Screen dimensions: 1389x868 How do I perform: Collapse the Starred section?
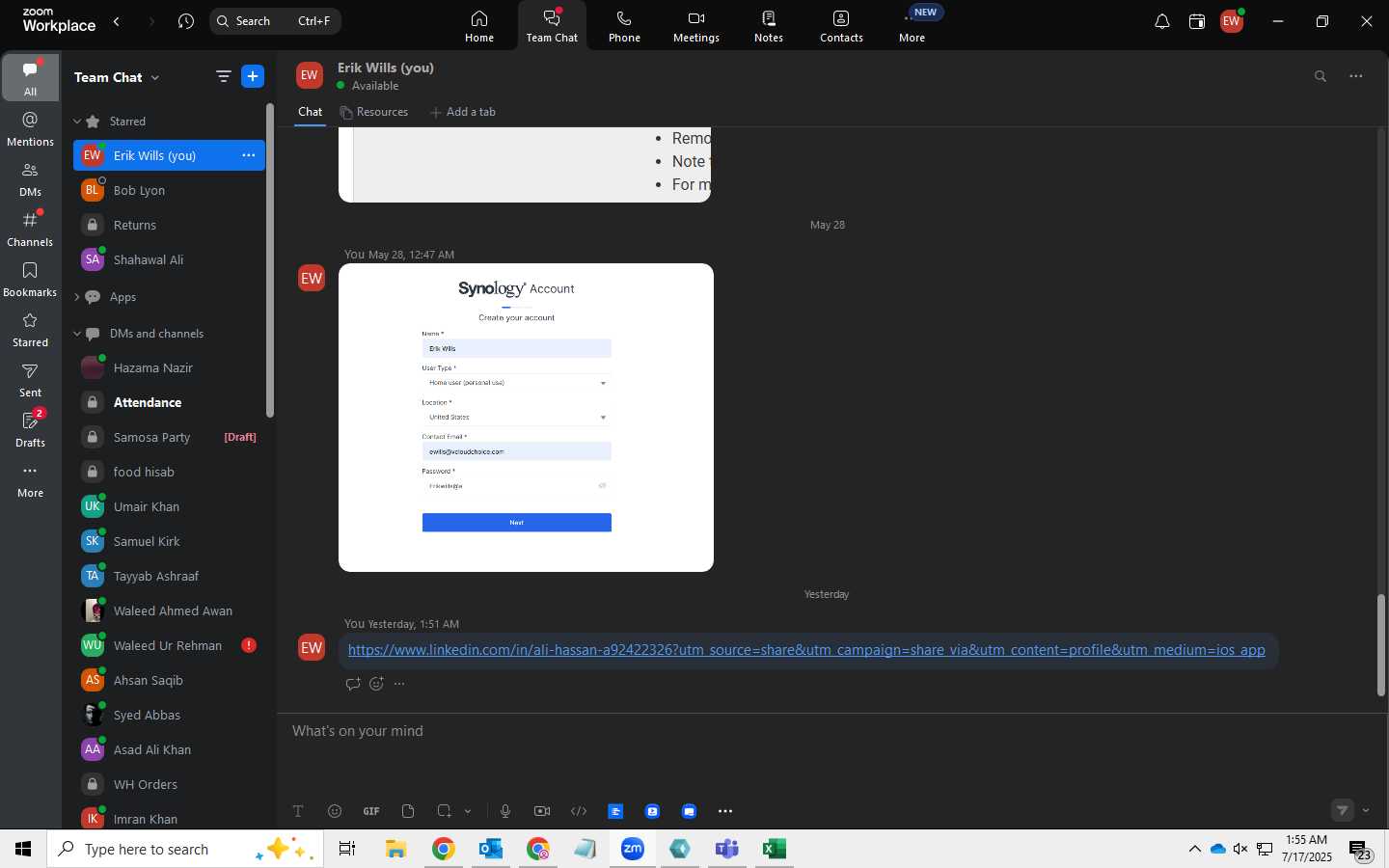(77, 122)
